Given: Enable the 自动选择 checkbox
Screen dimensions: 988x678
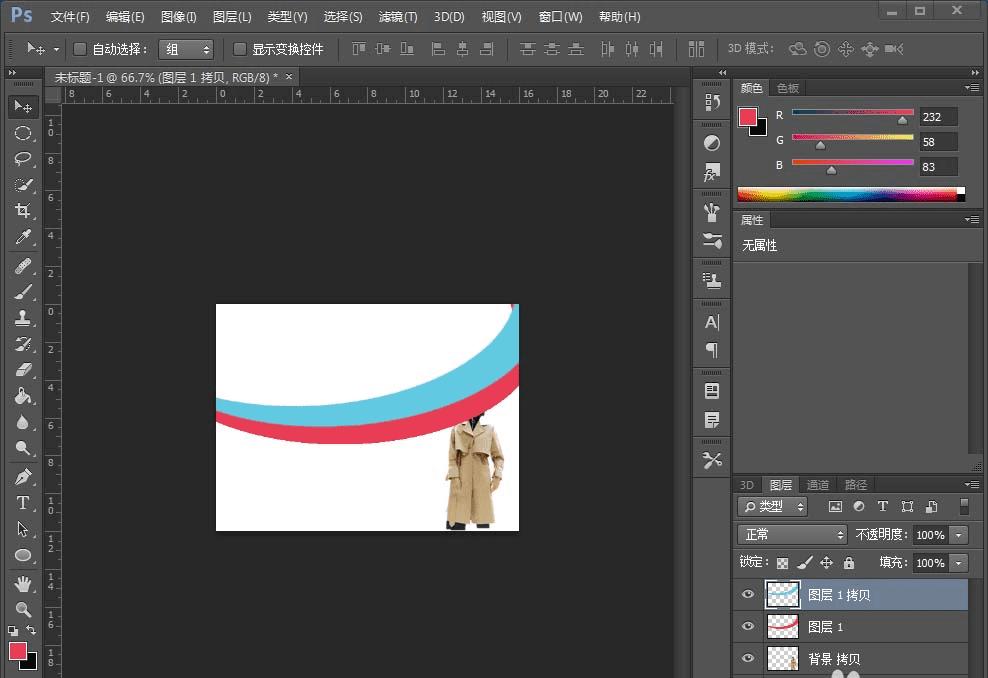Looking at the screenshot, I should click(80, 49).
